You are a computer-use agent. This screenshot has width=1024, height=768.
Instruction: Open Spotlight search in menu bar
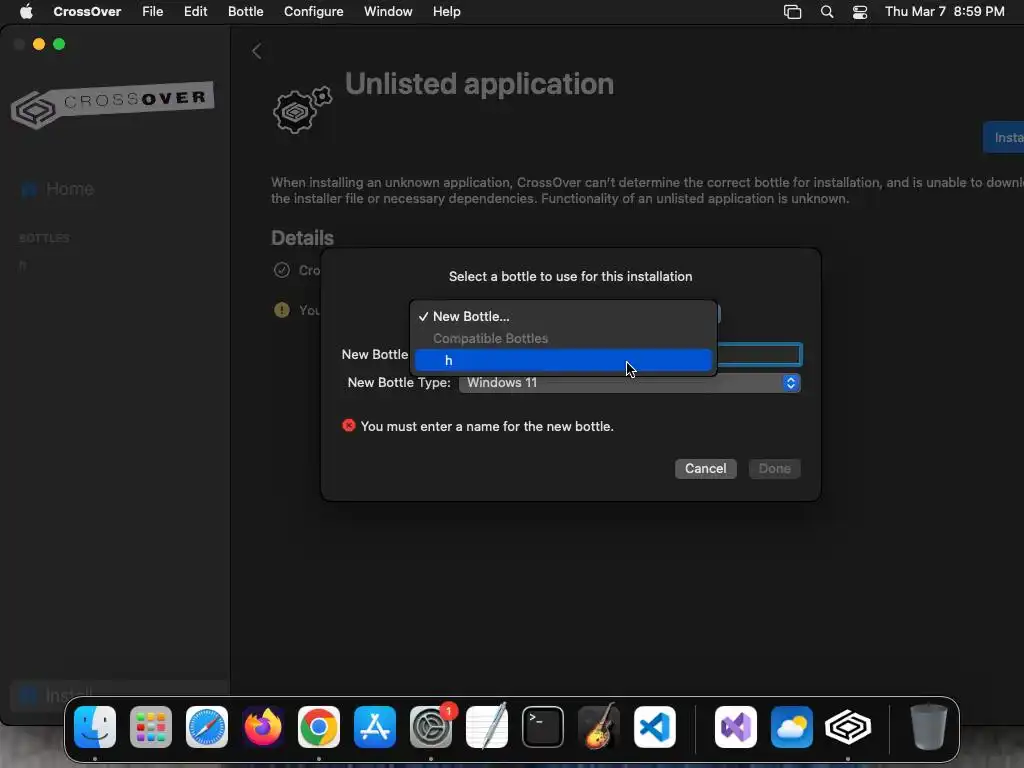coord(827,12)
